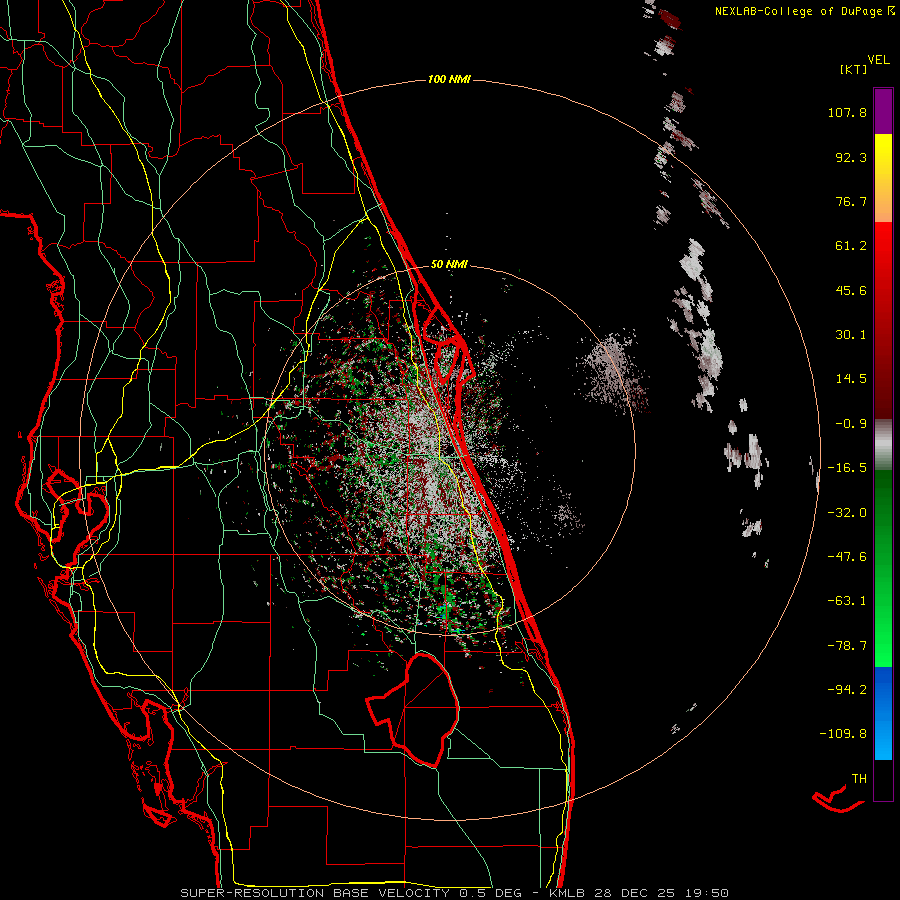Select the 76.7 scale value
Screen dimensions: 900x900
tap(851, 201)
